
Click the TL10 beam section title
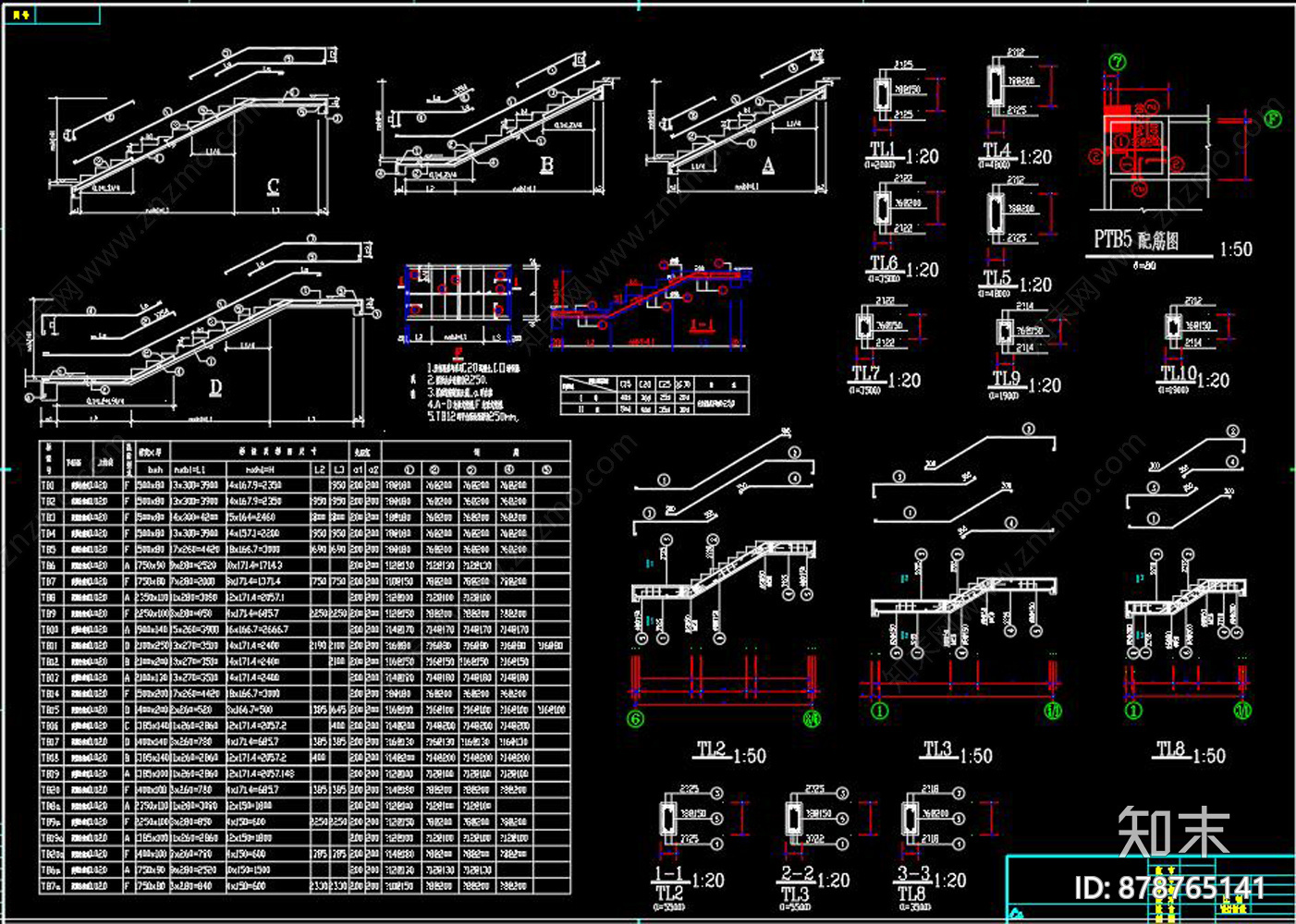tap(1179, 373)
